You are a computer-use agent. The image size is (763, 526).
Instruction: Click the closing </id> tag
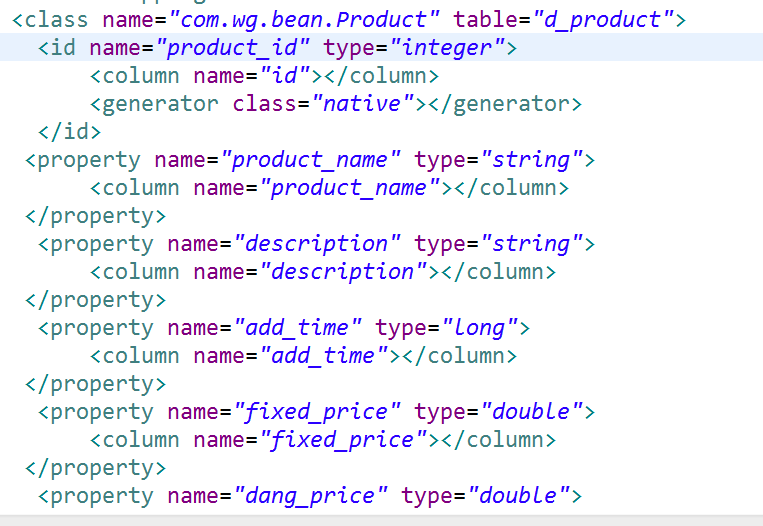(x=70, y=132)
